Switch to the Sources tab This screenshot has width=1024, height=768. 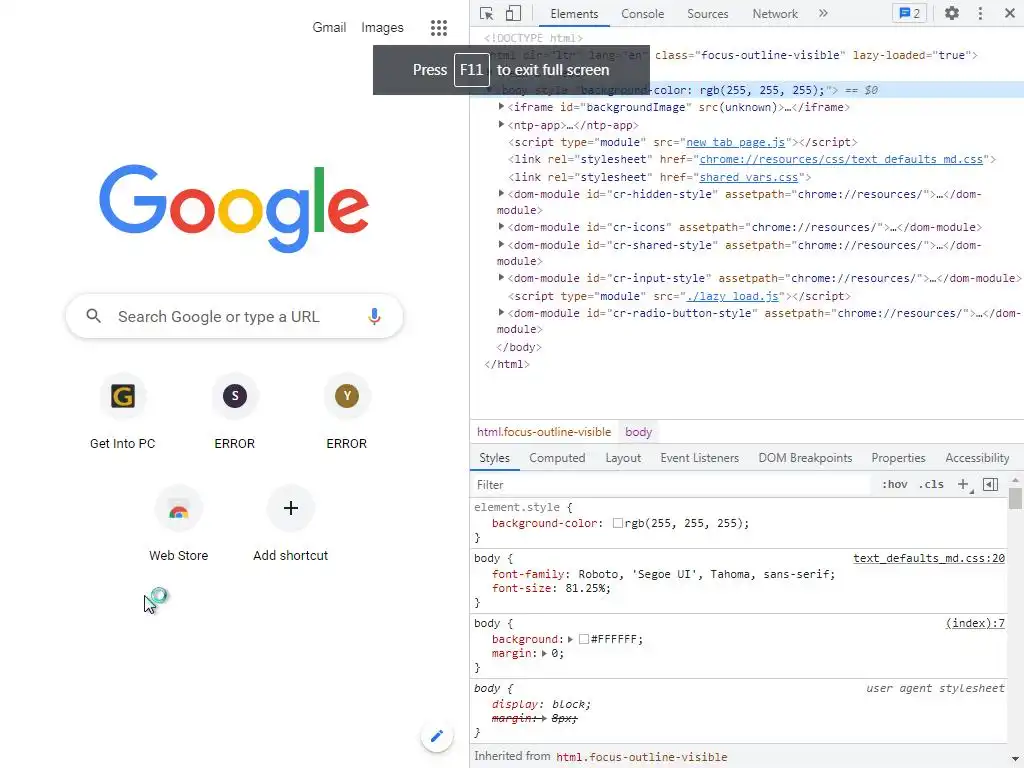(707, 14)
